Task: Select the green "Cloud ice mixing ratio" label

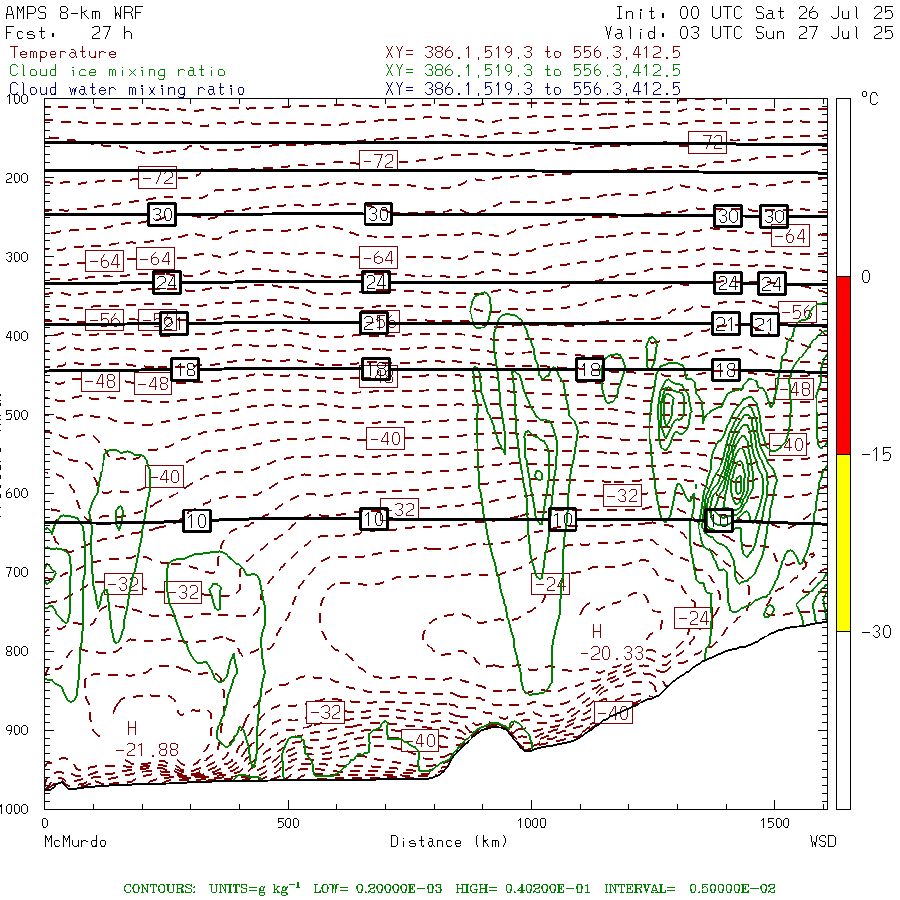Action: pyautogui.click(x=117, y=71)
